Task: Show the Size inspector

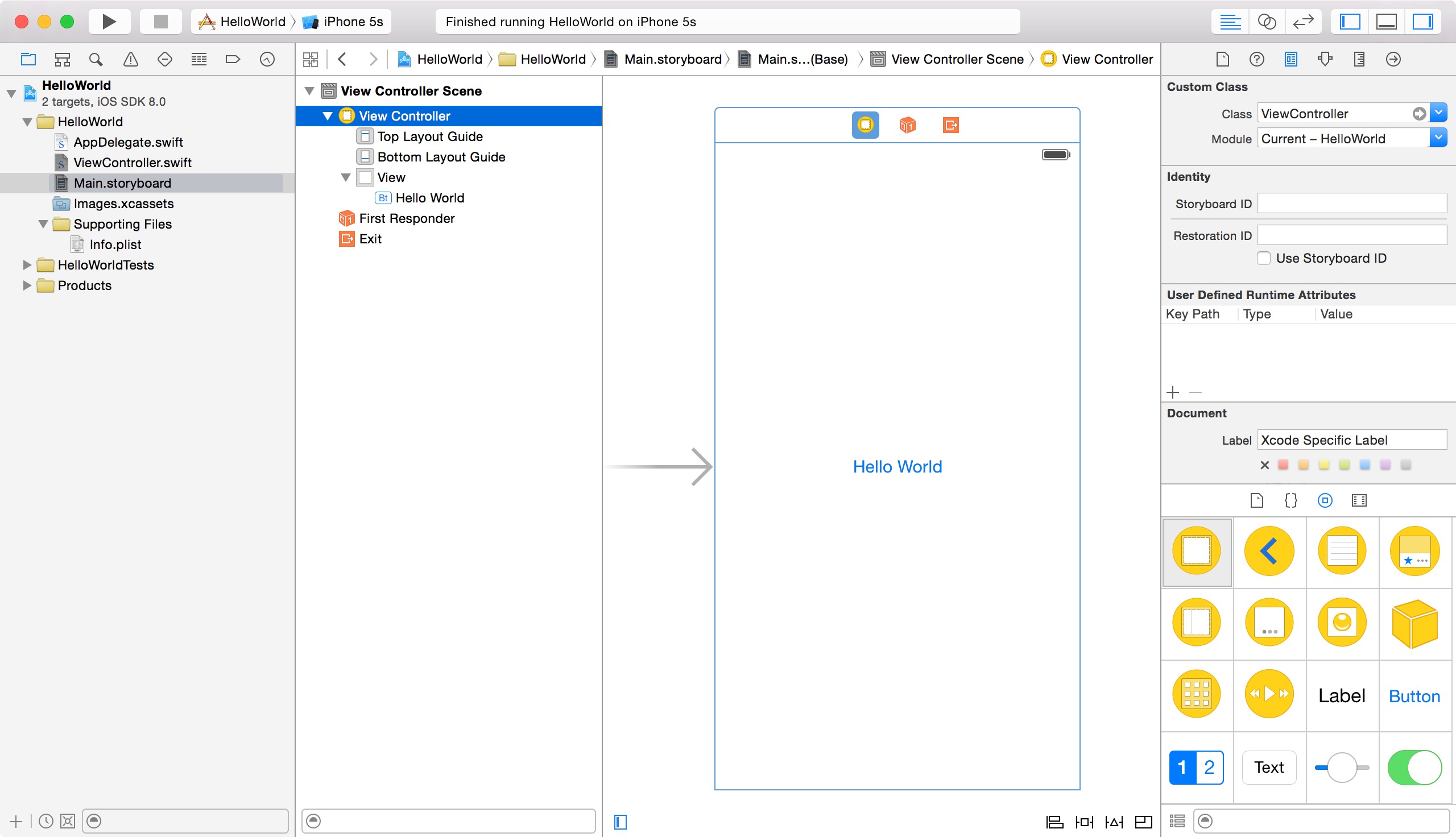Action: point(1359,59)
